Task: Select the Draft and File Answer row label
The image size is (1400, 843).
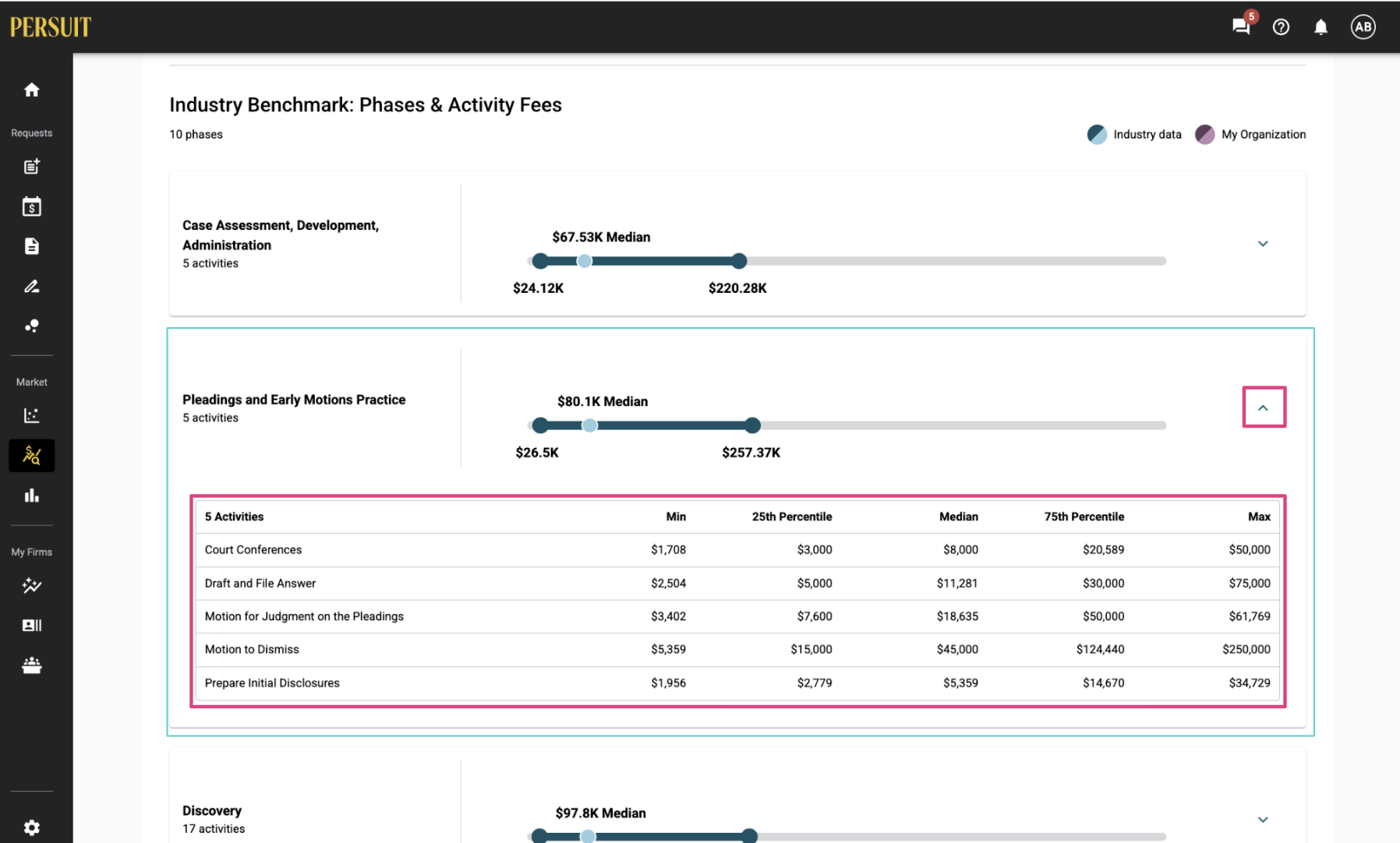Action: (260, 584)
